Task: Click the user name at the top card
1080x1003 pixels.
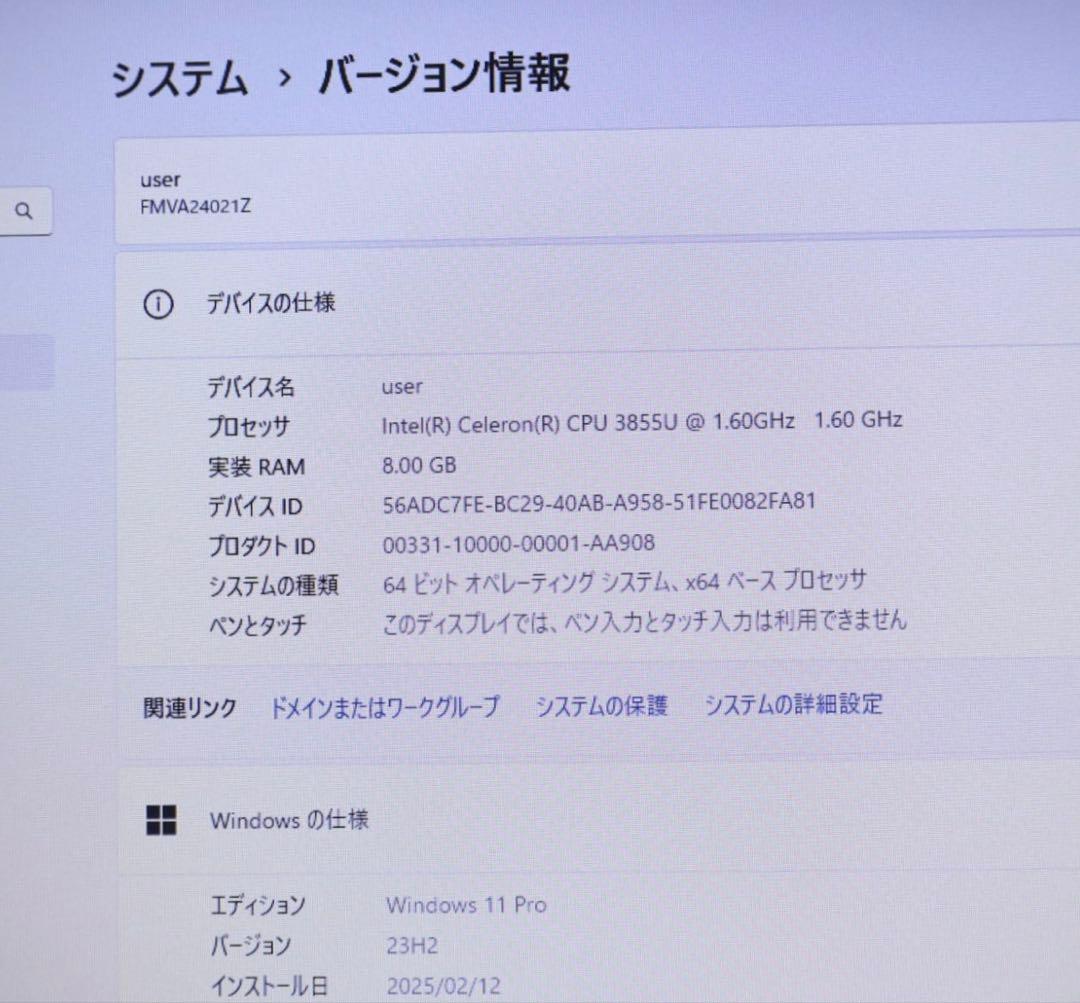Action: coord(160,180)
